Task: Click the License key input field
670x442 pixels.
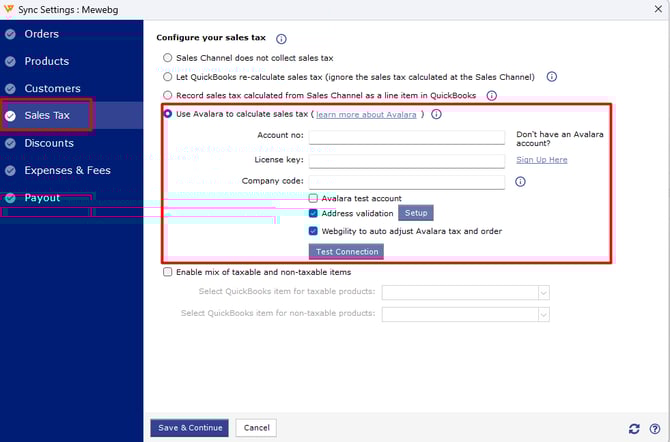Action: click(406, 161)
